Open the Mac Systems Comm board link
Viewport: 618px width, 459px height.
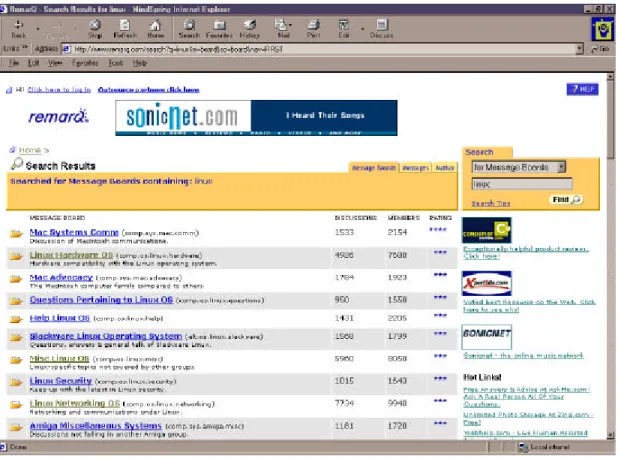tap(74, 232)
